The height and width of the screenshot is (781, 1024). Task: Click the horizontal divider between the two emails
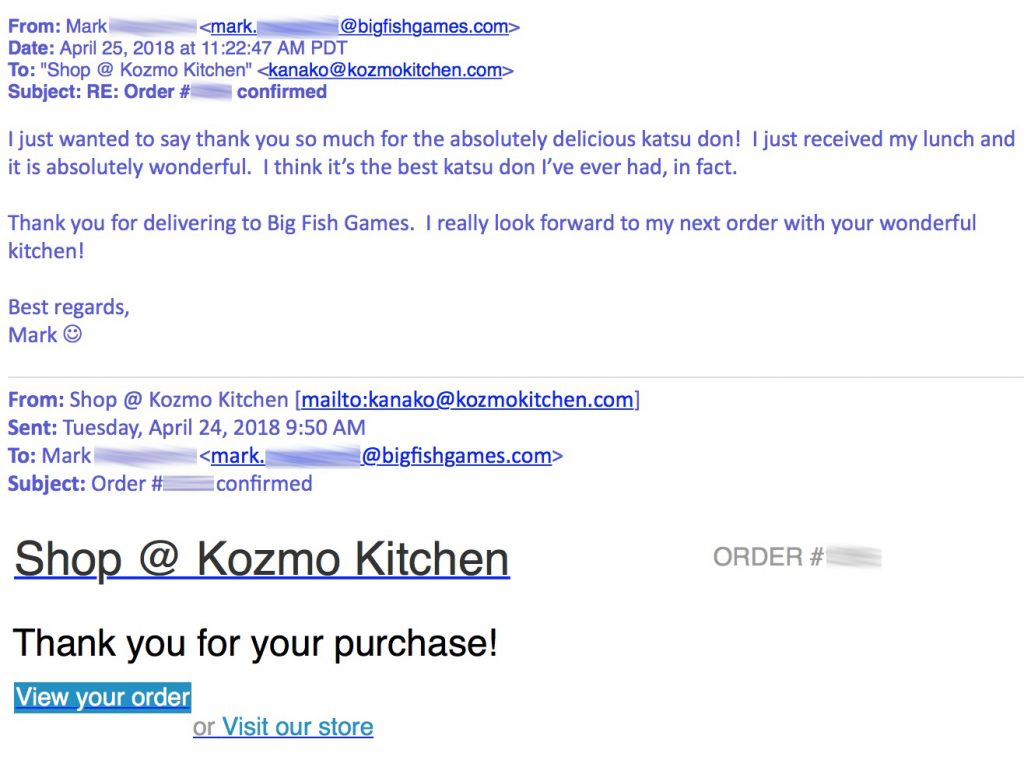[515, 377]
